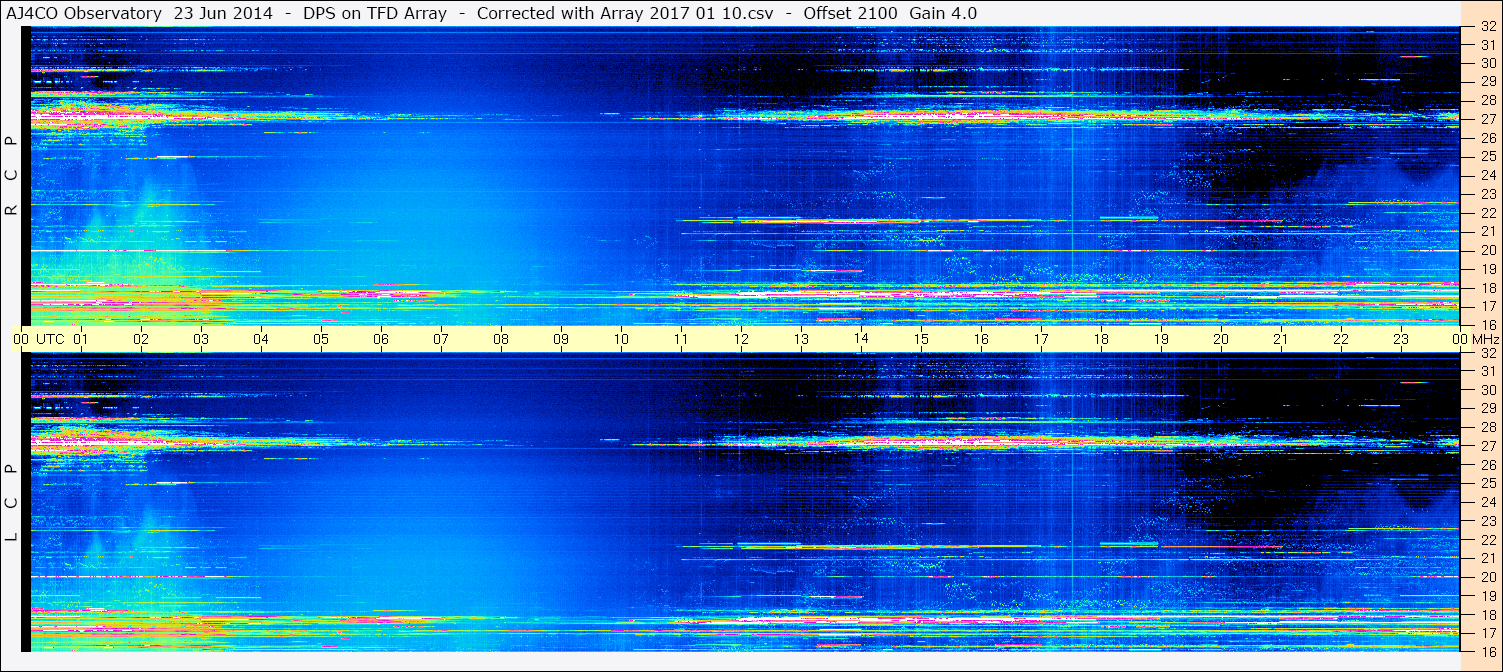
Task: Select the 20 MHz label on the RCP scale
Action: [x=1487, y=250]
